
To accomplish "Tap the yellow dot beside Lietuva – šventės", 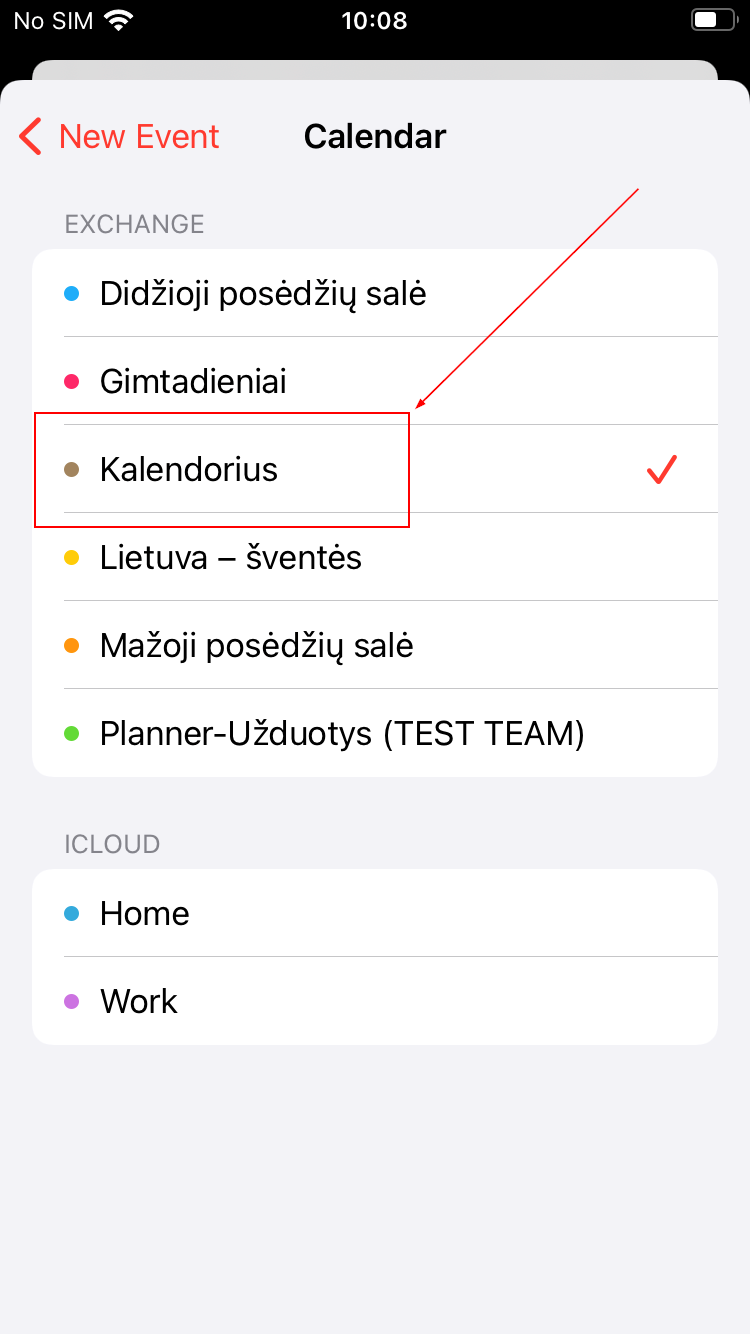I will [x=72, y=557].
